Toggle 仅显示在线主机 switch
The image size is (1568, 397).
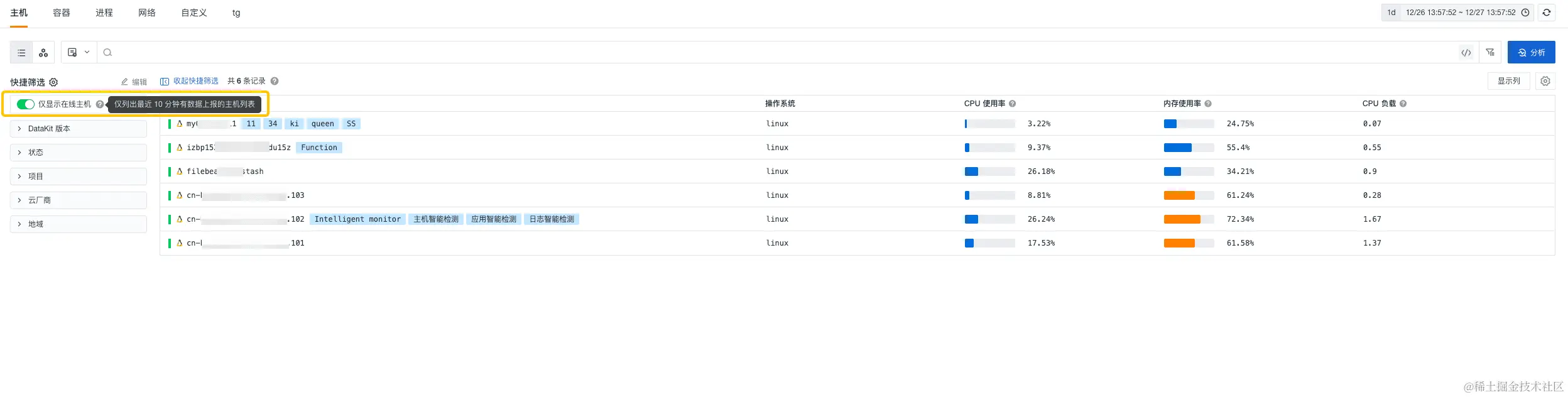26,104
